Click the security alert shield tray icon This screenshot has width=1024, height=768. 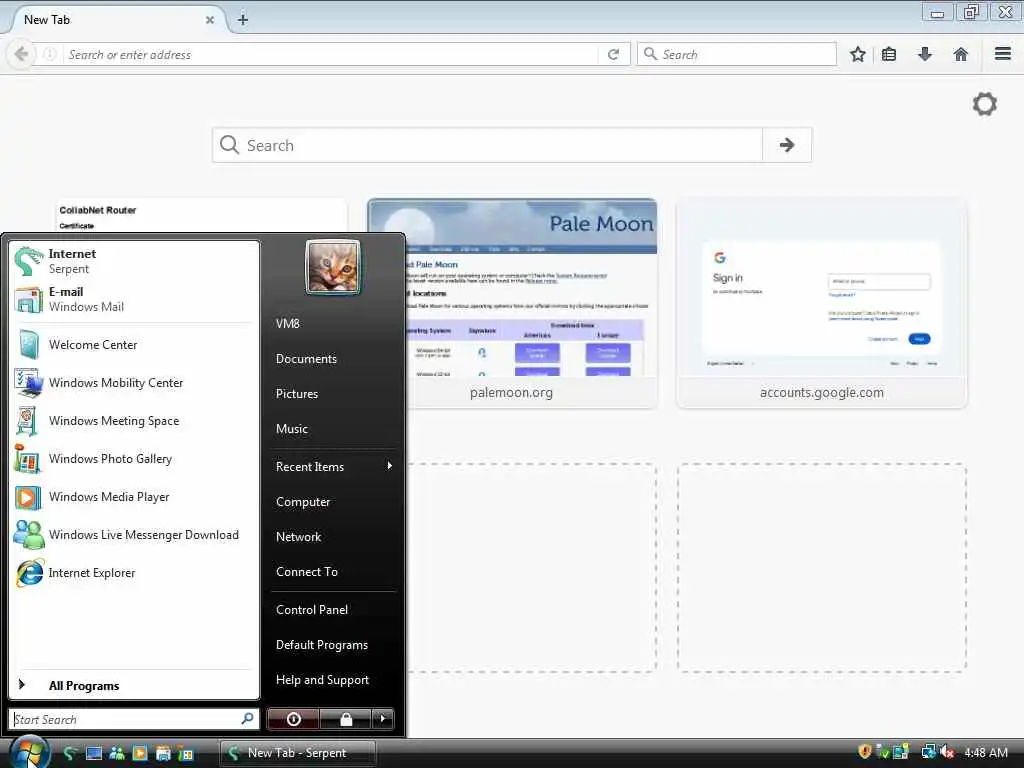click(x=865, y=752)
